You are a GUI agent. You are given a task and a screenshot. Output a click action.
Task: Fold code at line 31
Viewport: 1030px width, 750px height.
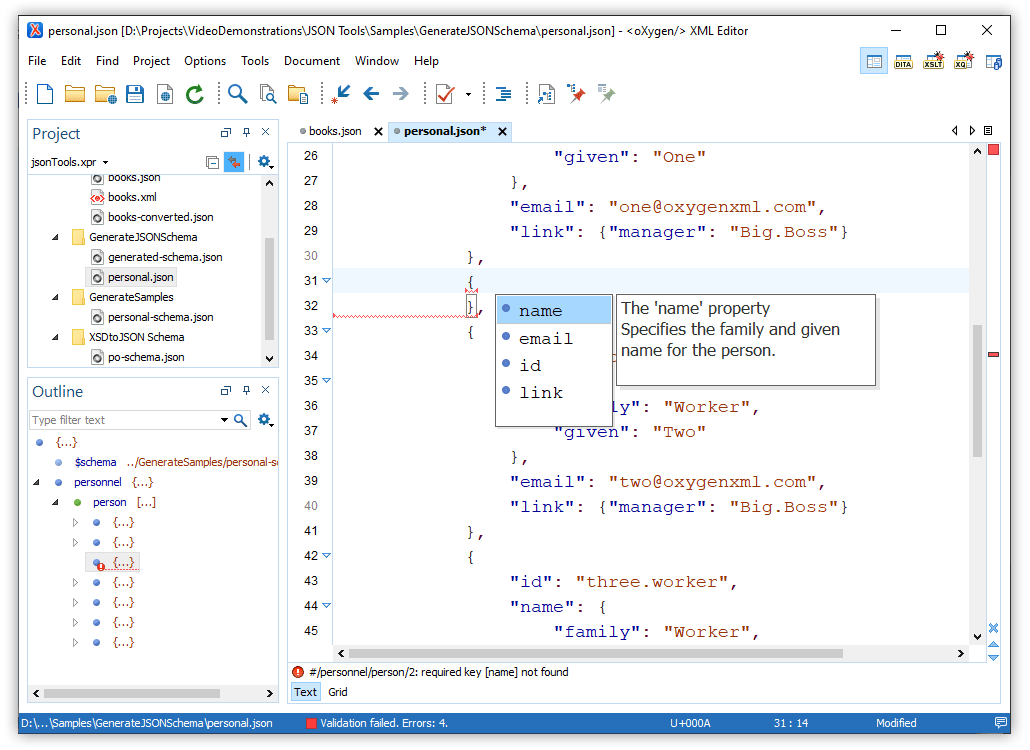coord(326,280)
